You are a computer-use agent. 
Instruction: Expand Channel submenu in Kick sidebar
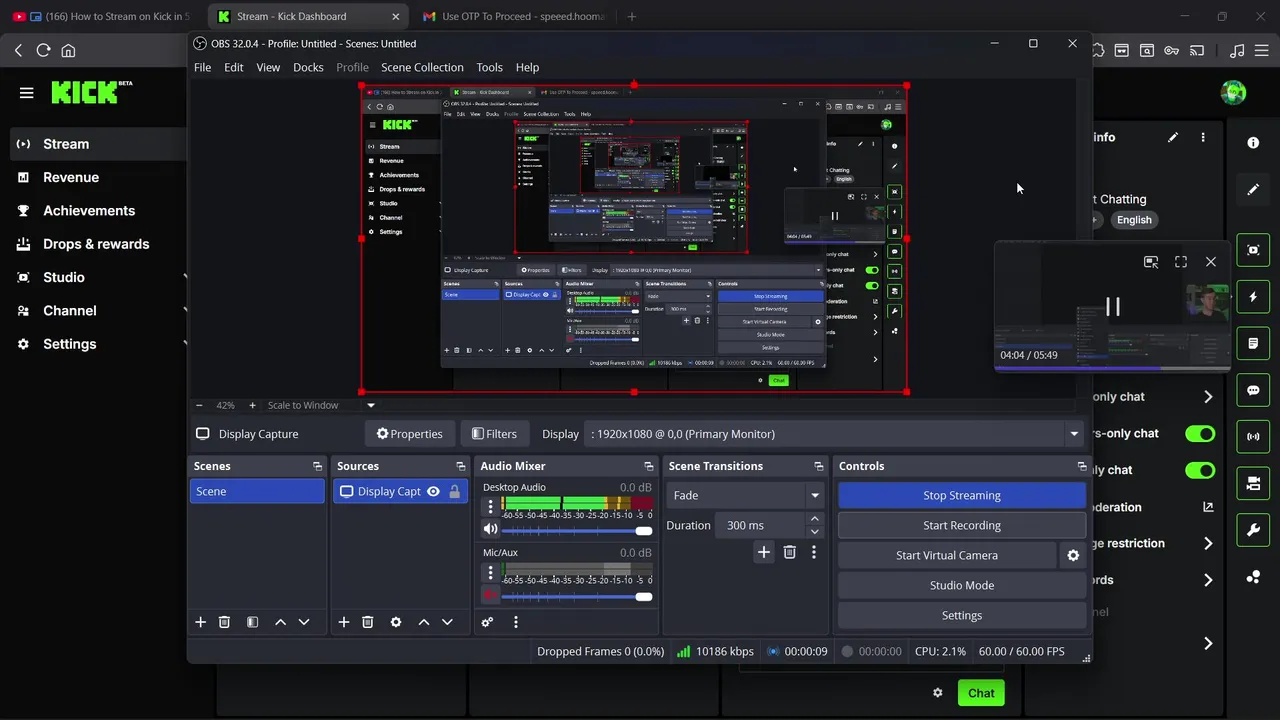(185, 310)
